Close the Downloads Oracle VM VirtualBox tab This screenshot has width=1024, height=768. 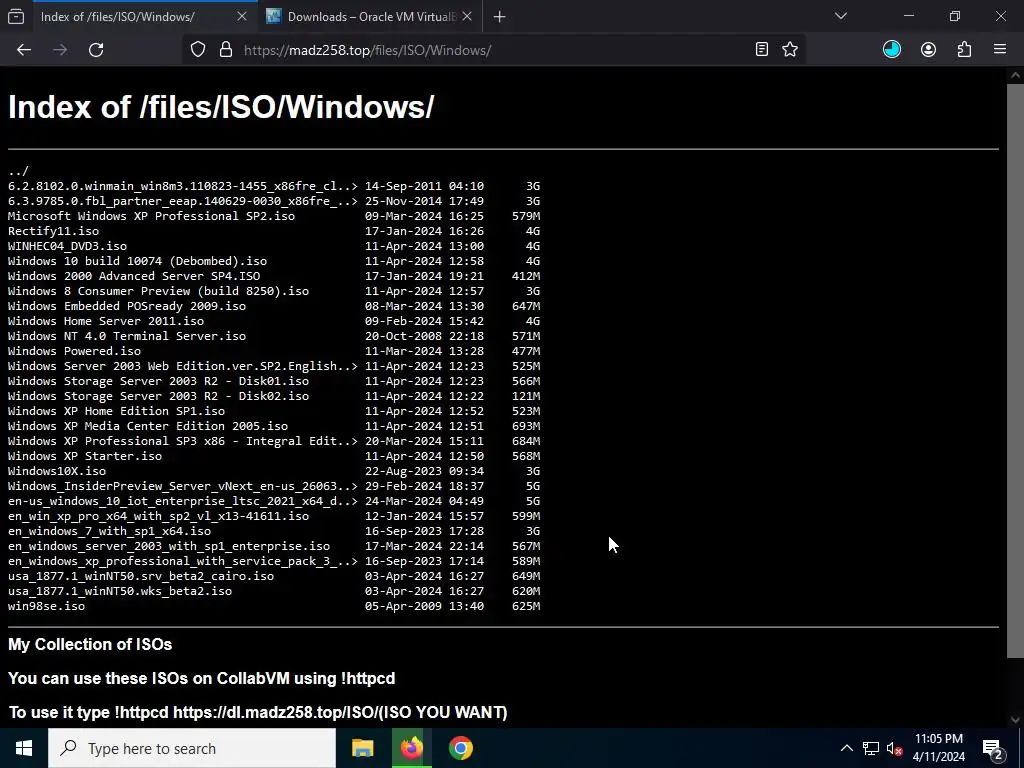click(467, 16)
